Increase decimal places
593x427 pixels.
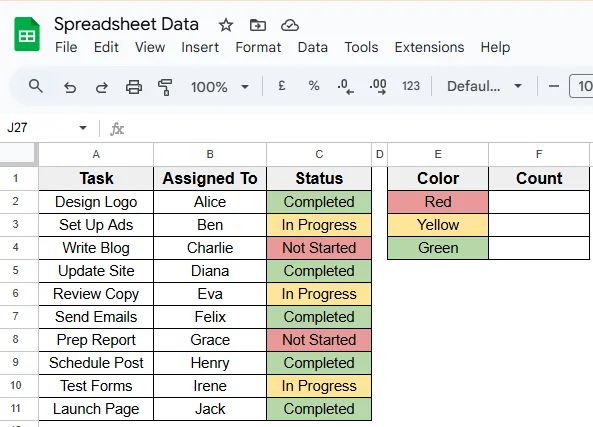377,86
